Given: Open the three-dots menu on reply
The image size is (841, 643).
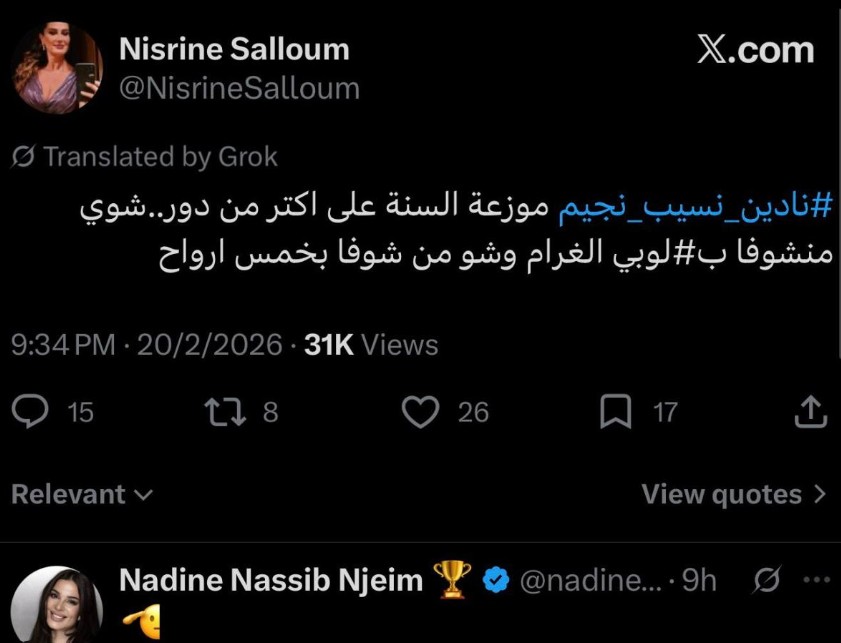Looking at the screenshot, I should [817, 580].
